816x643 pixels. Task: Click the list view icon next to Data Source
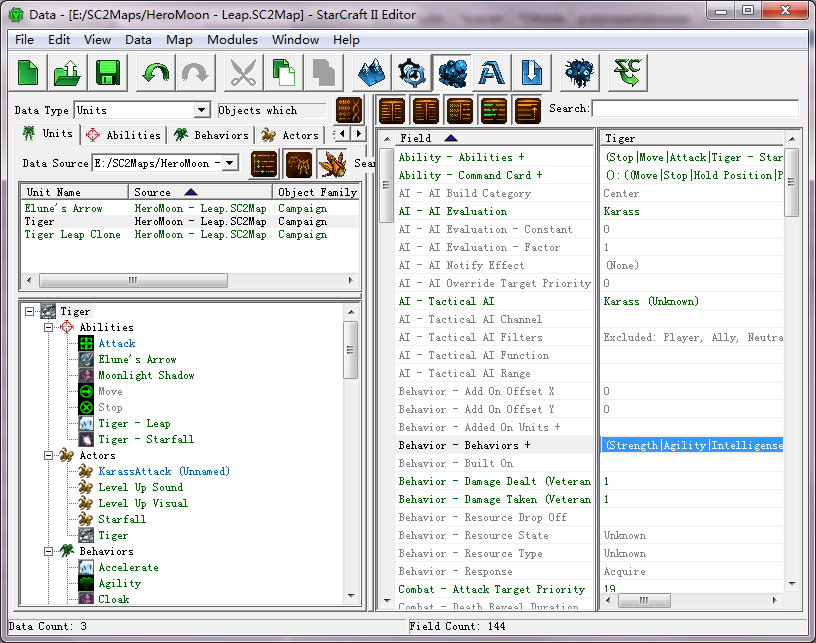click(264, 163)
